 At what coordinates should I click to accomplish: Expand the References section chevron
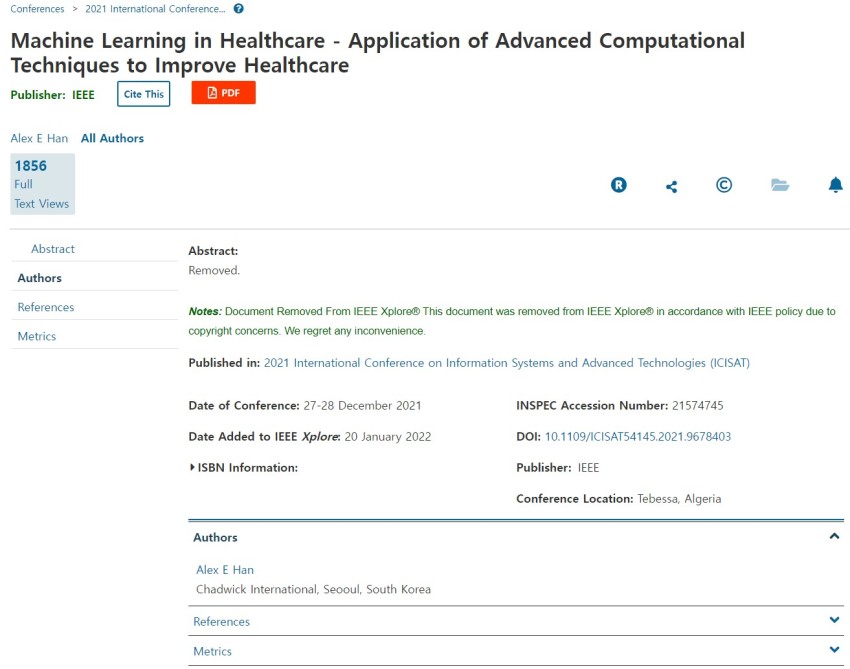pyautogui.click(x=834, y=620)
